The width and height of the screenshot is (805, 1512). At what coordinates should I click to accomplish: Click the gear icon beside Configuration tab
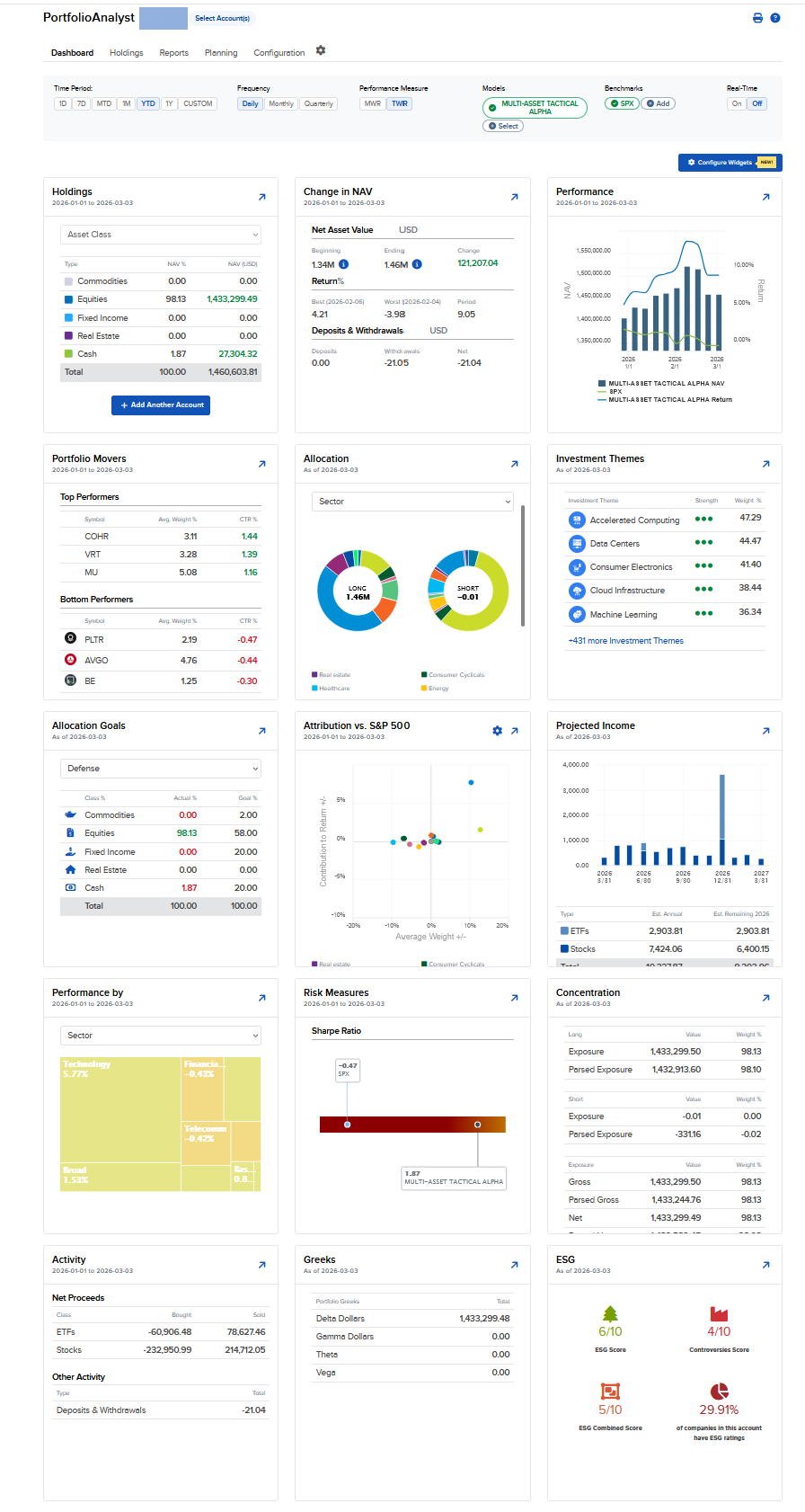(x=321, y=51)
